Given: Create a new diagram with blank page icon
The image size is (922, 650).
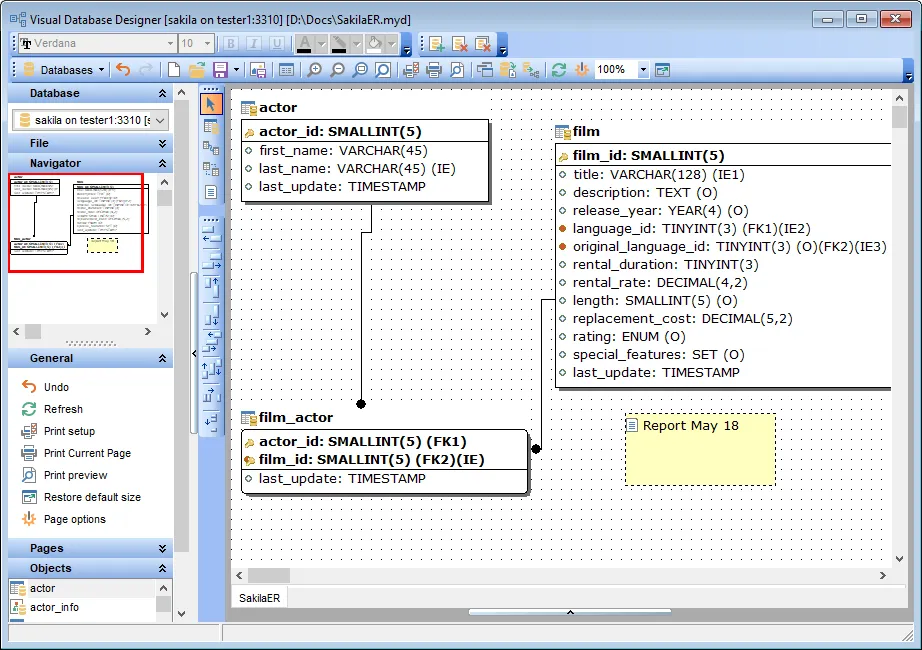Looking at the screenshot, I should pos(173,70).
